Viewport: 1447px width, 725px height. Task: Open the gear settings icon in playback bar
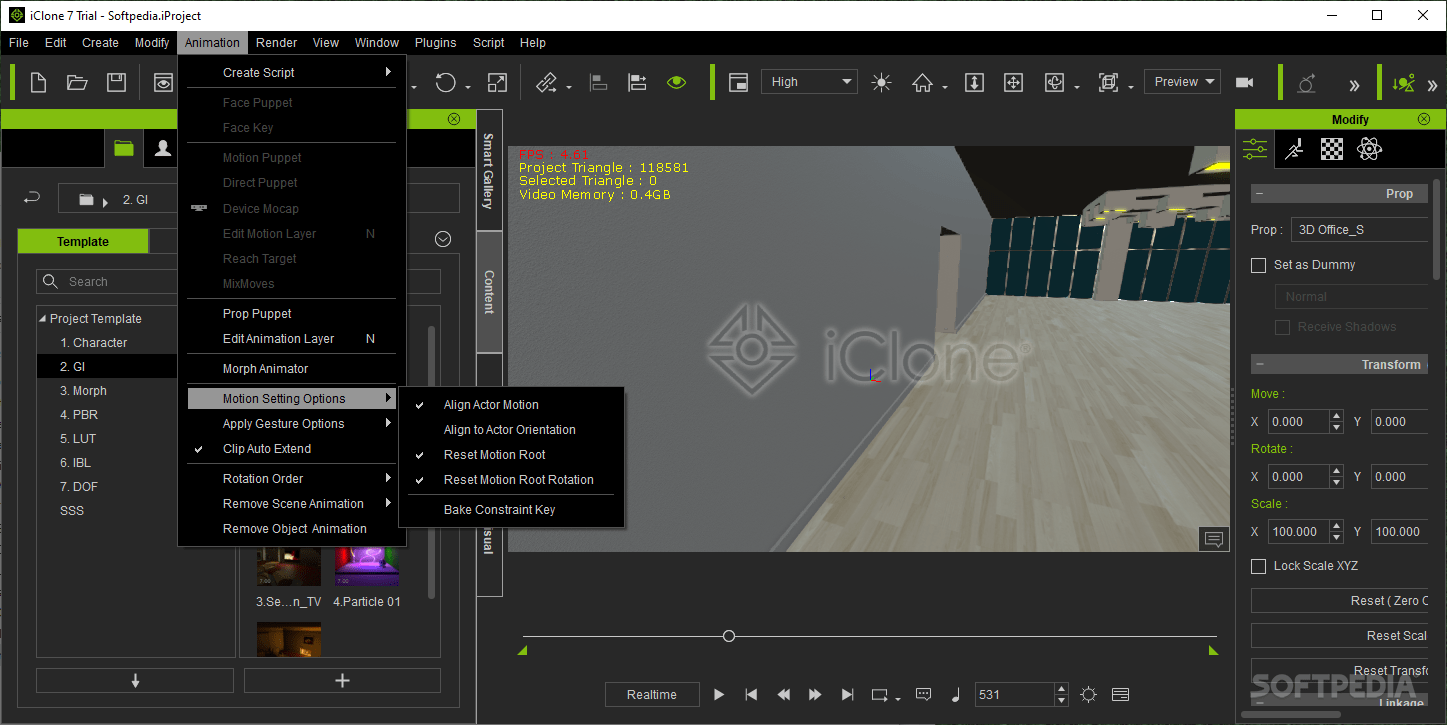[1089, 694]
